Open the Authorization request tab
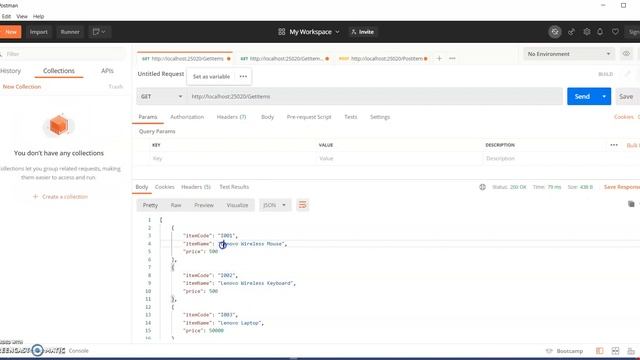 [187, 117]
